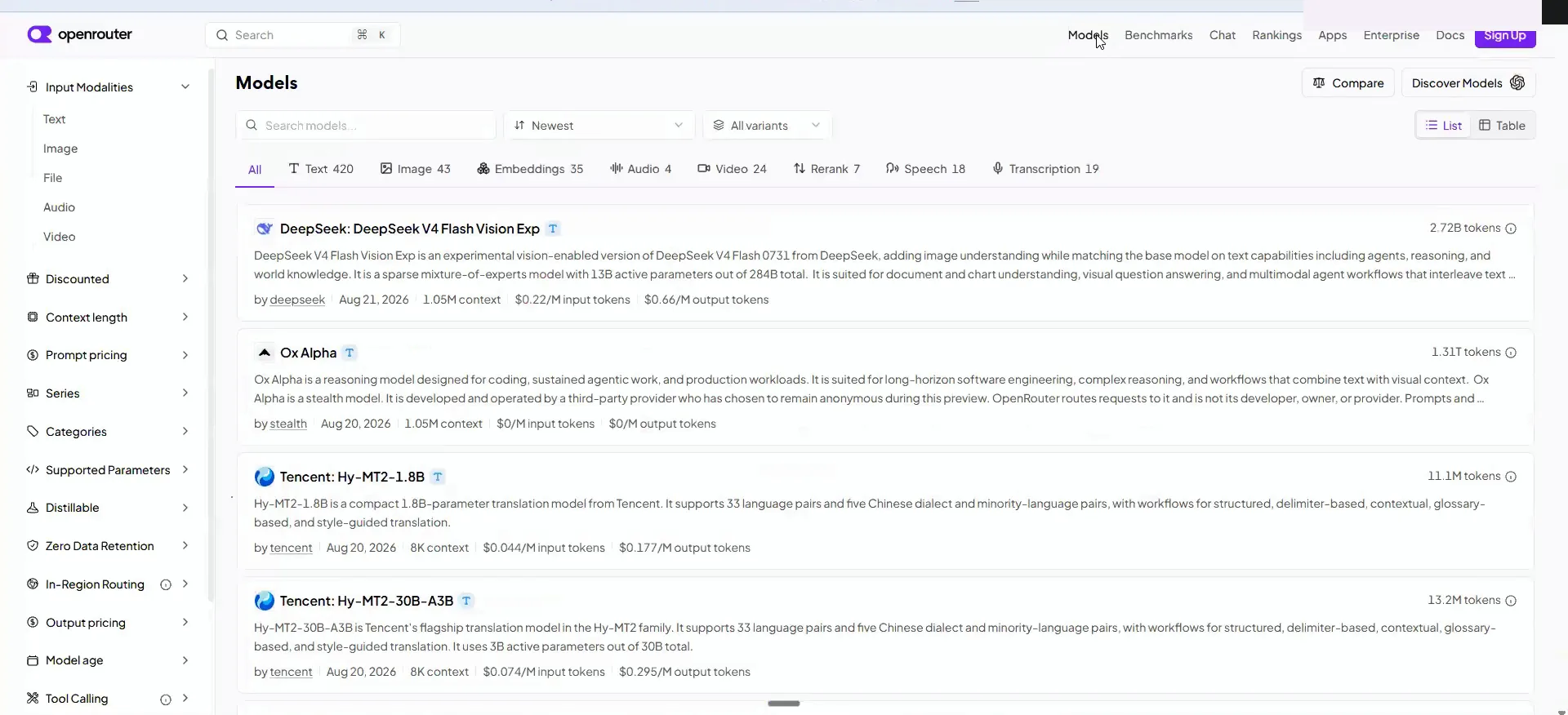1568x715 pixels.
Task: Click the Discover Models button
Action: [1468, 83]
